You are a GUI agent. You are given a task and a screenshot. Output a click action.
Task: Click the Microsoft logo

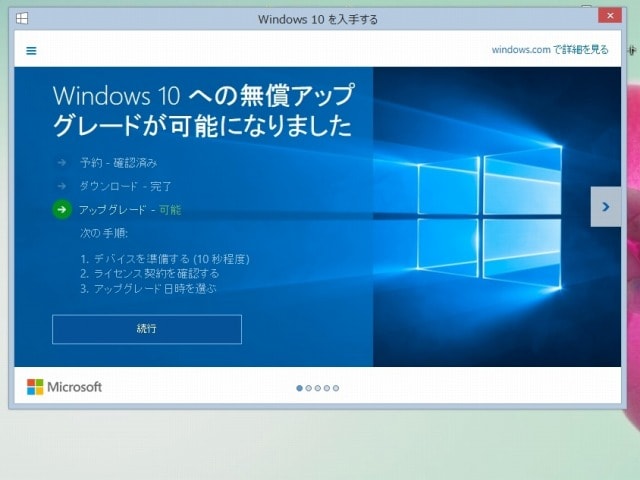tap(64, 387)
